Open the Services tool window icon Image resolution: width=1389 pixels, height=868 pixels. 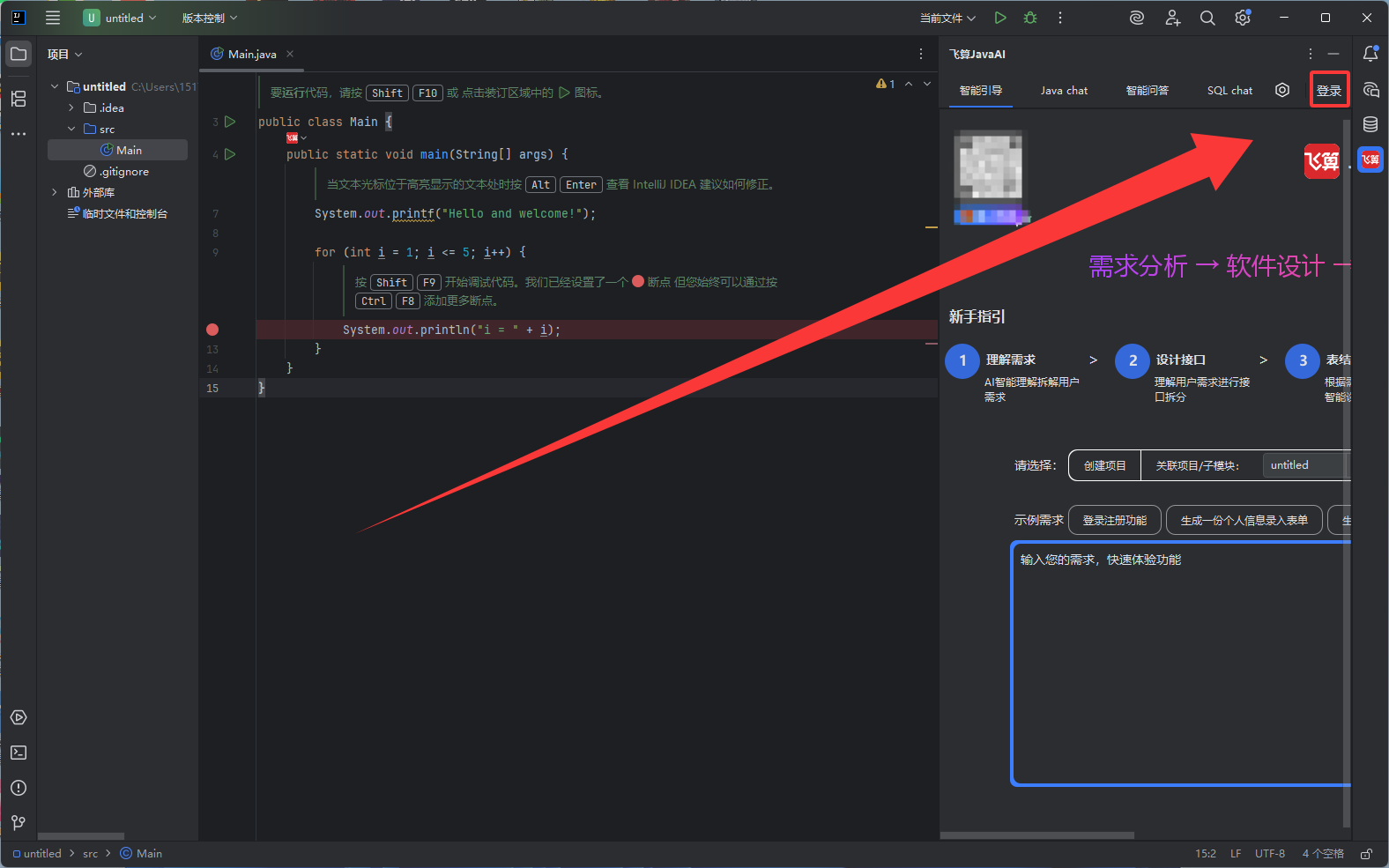tap(19, 717)
